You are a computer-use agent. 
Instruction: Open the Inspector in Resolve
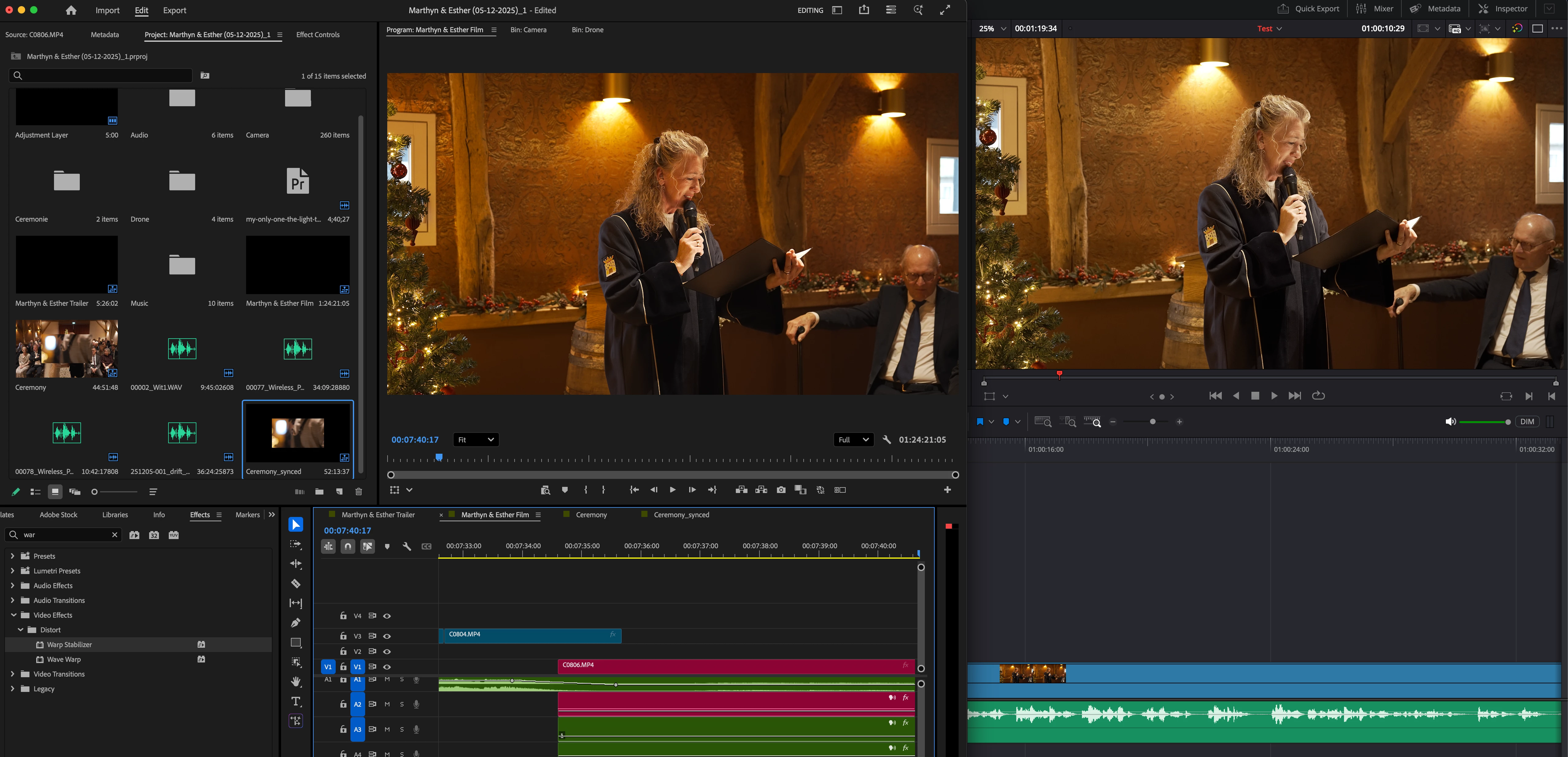tap(1503, 9)
